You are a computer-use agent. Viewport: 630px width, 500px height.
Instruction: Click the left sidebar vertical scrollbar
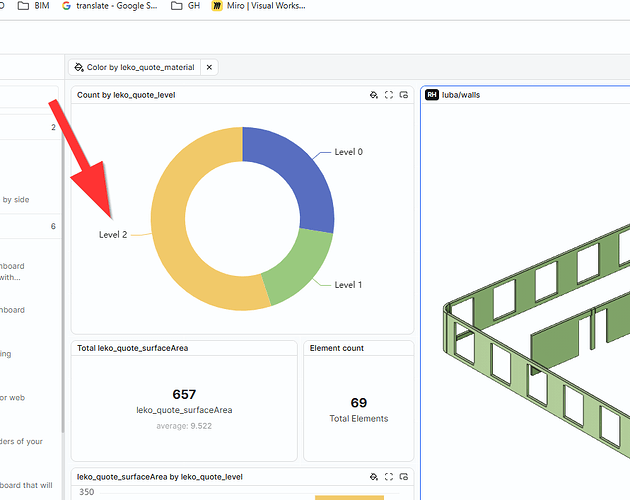(x=63, y=281)
